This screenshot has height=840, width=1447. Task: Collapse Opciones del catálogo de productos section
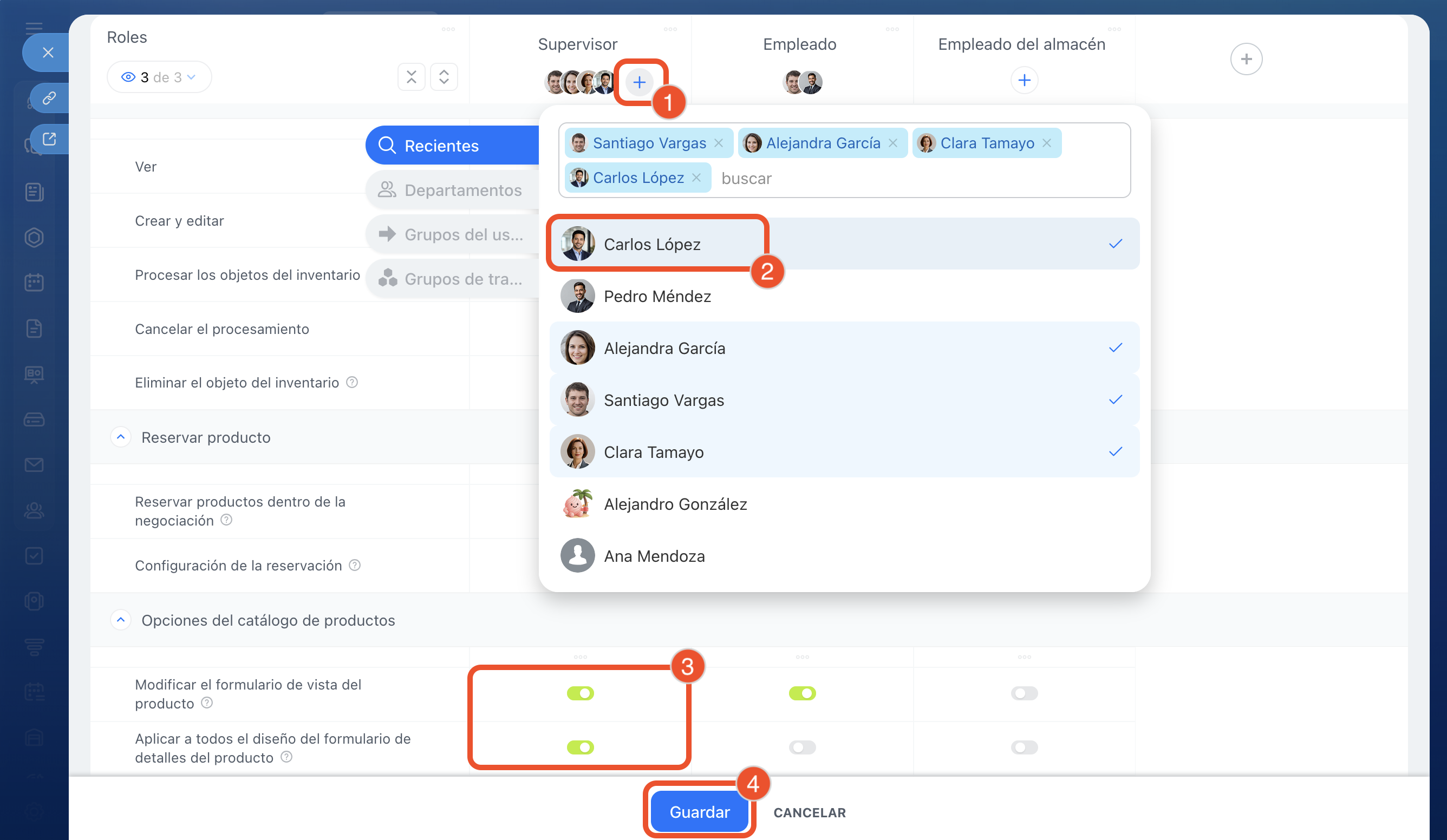121,620
